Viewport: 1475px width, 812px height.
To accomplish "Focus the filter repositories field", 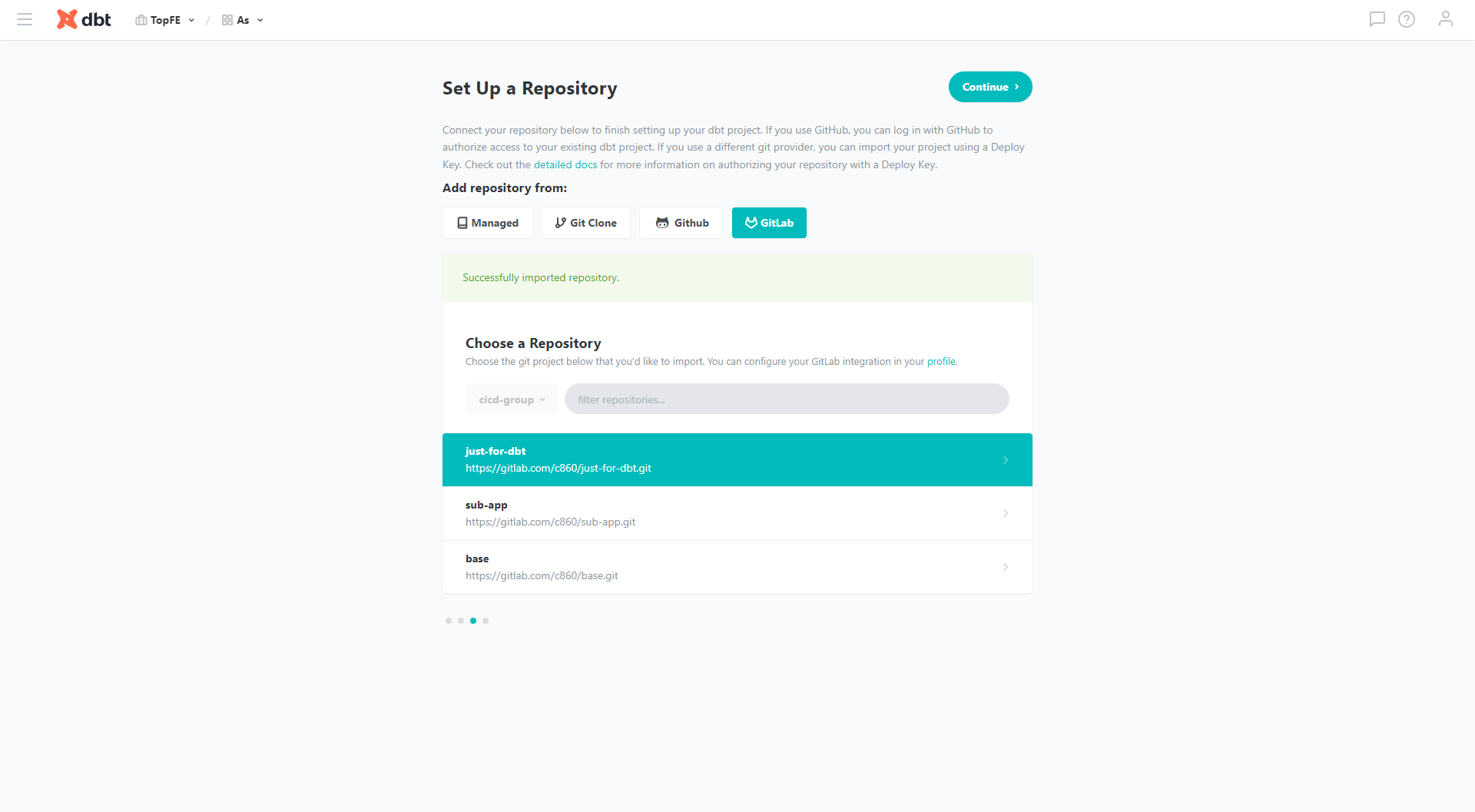I will tap(787, 399).
